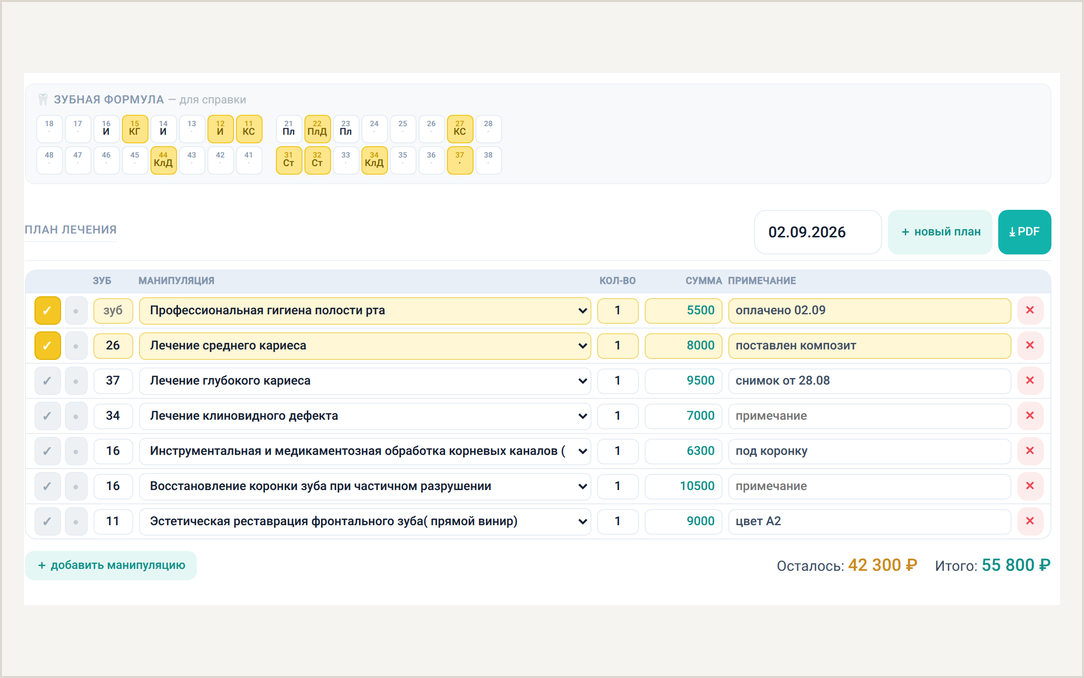Click the note field containing цвет A2
The width and height of the screenshot is (1084, 678).
[x=870, y=521]
